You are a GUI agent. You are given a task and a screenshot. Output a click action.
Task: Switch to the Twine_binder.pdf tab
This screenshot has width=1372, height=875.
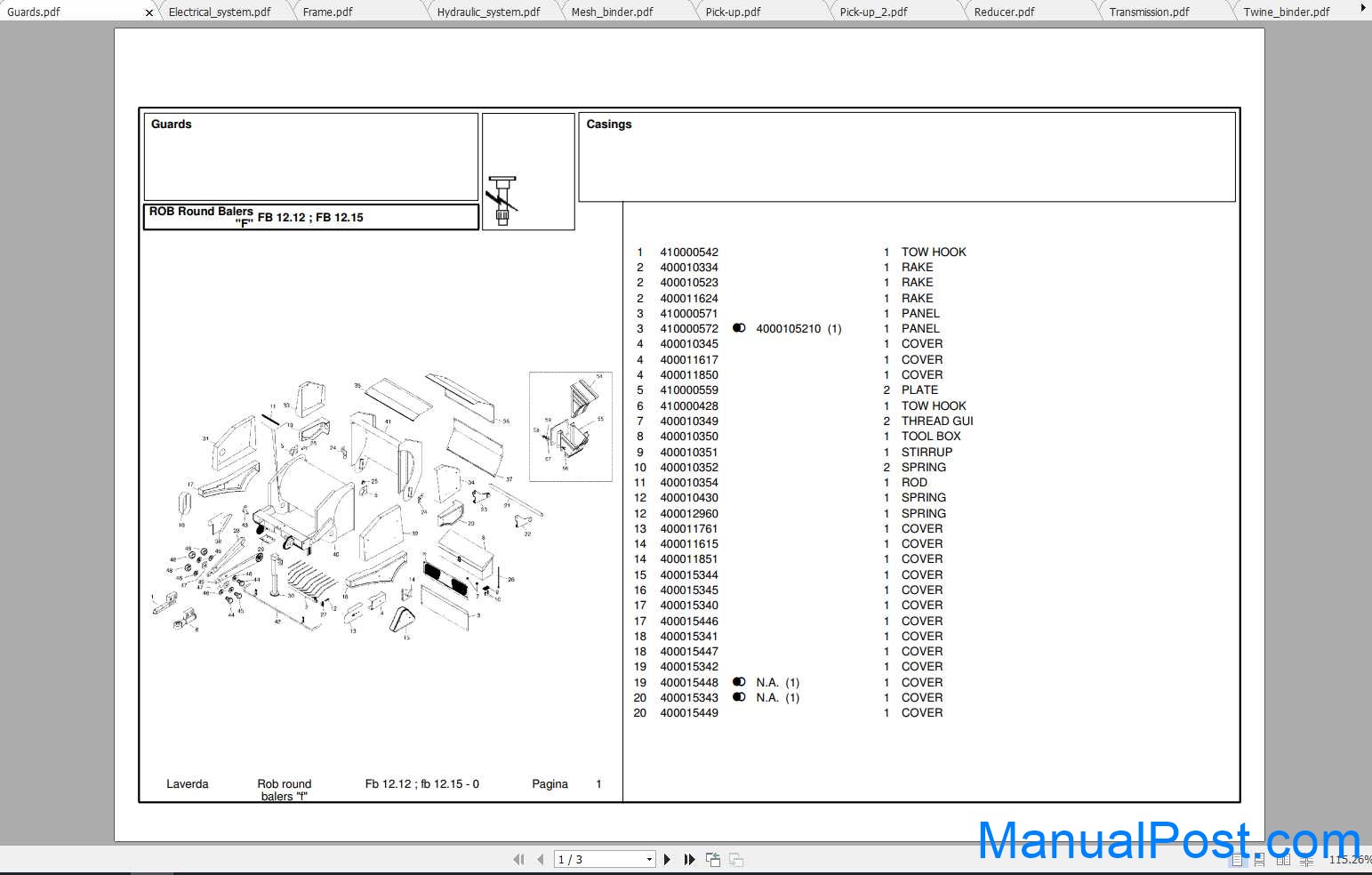pyautogui.click(x=1287, y=12)
